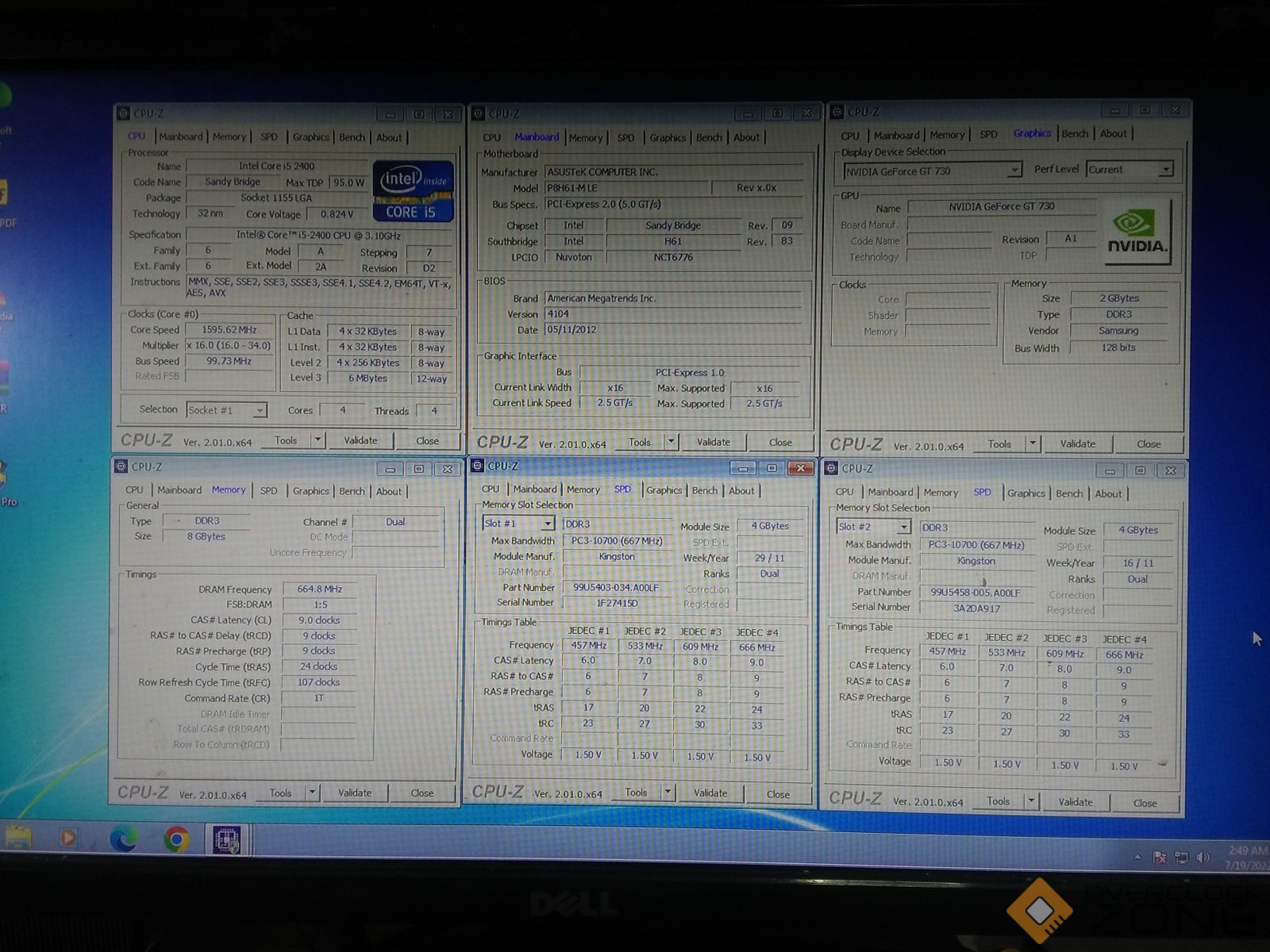Open SPD tab in Mainboard window

tap(625, 138)
